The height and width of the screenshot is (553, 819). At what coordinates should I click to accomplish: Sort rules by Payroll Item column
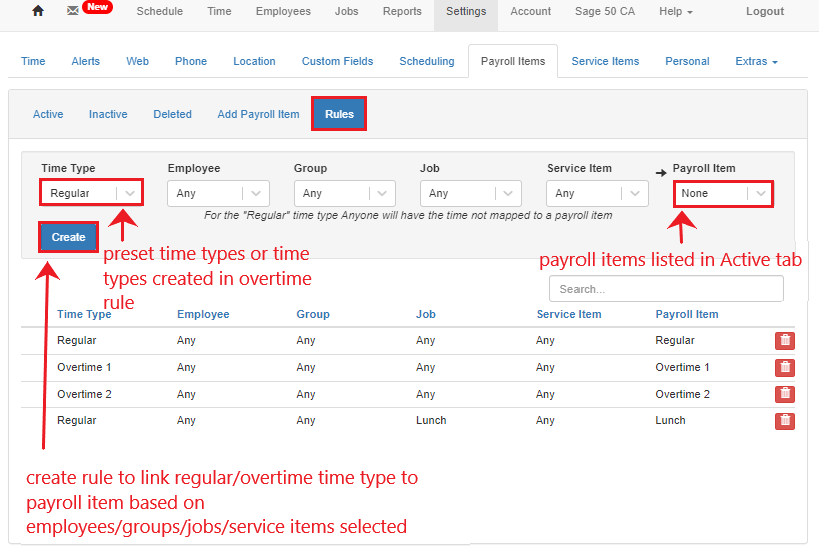687,314
